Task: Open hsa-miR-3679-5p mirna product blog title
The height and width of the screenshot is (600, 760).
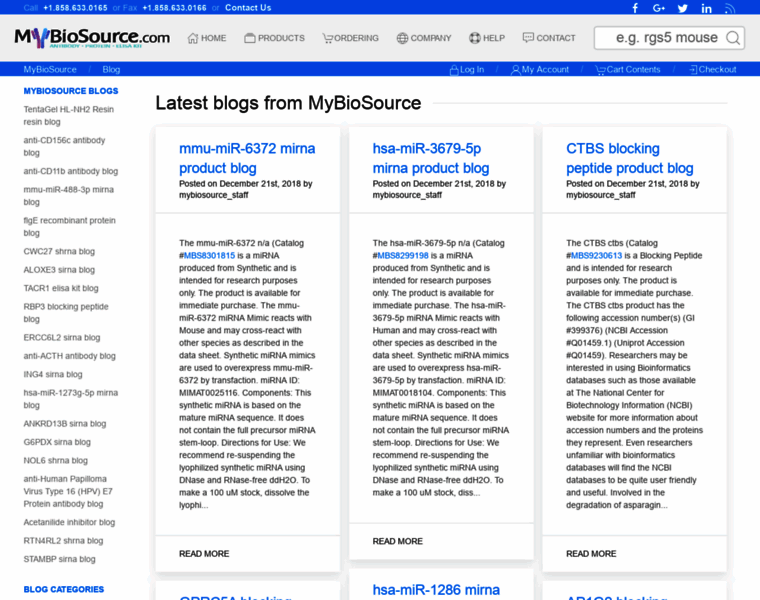Action: pyautogui.click(x=430, y=158)
